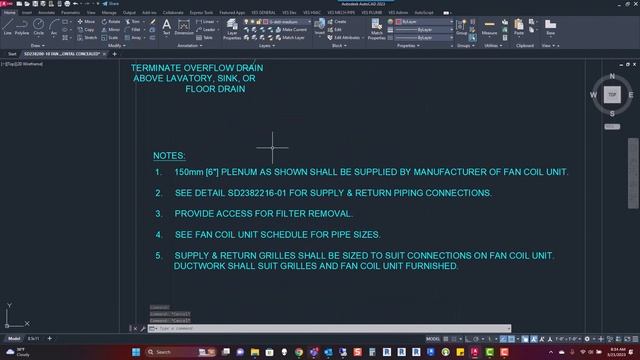Click the Match Properties tool
This screenshot has width=640, height=360.
tap(376, 29)
